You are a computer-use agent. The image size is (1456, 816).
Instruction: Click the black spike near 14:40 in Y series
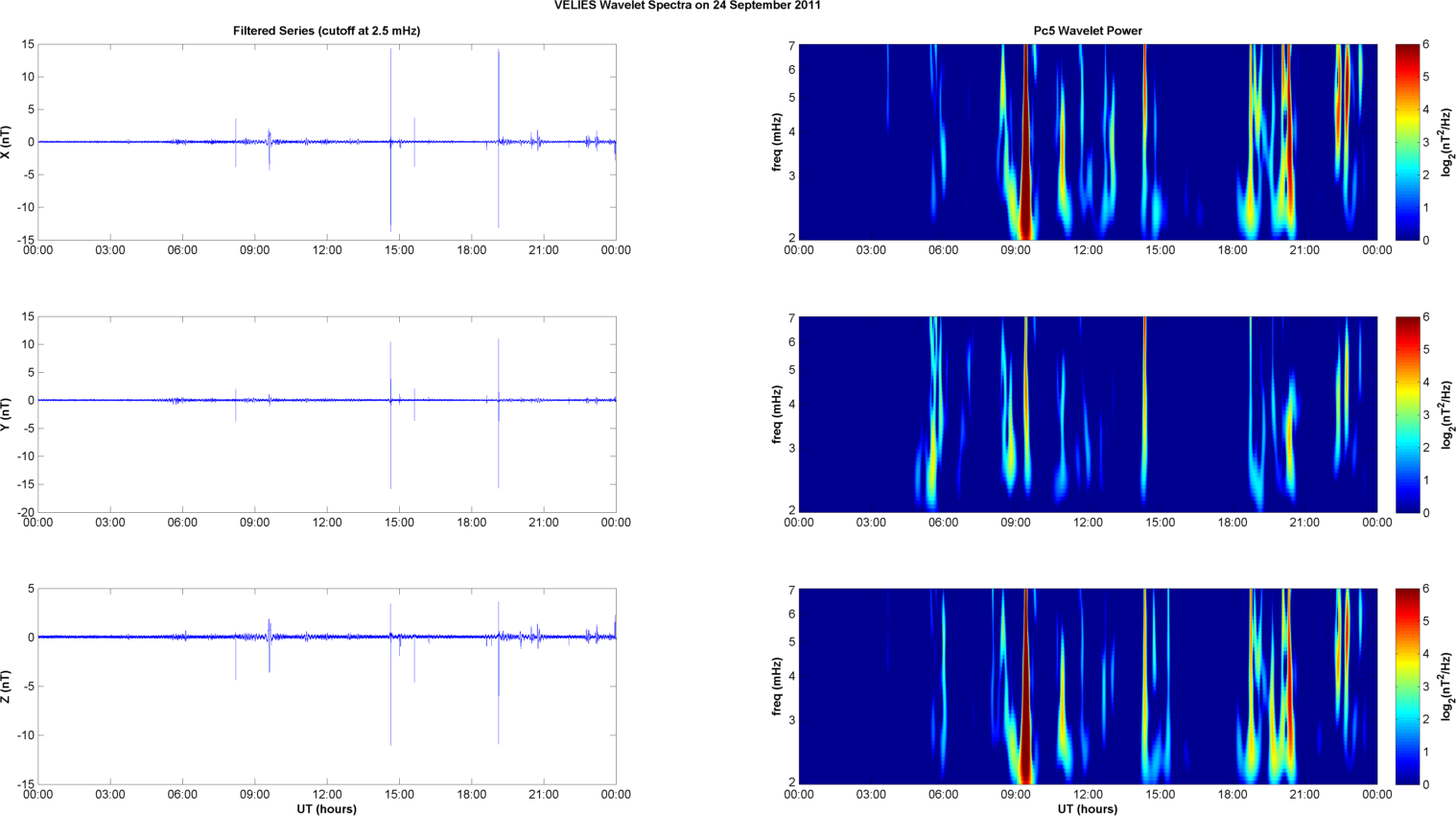click(390, 415)
